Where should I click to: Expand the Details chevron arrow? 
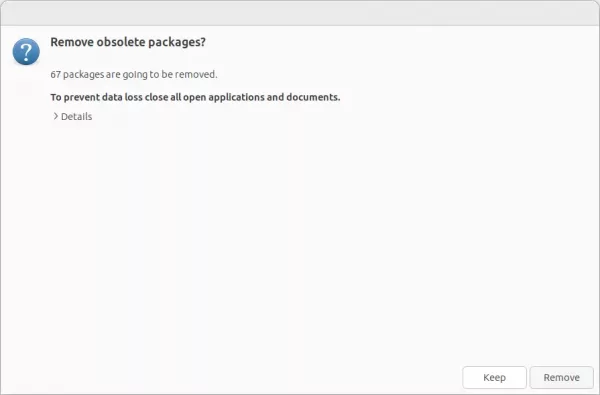coord(56,116)
